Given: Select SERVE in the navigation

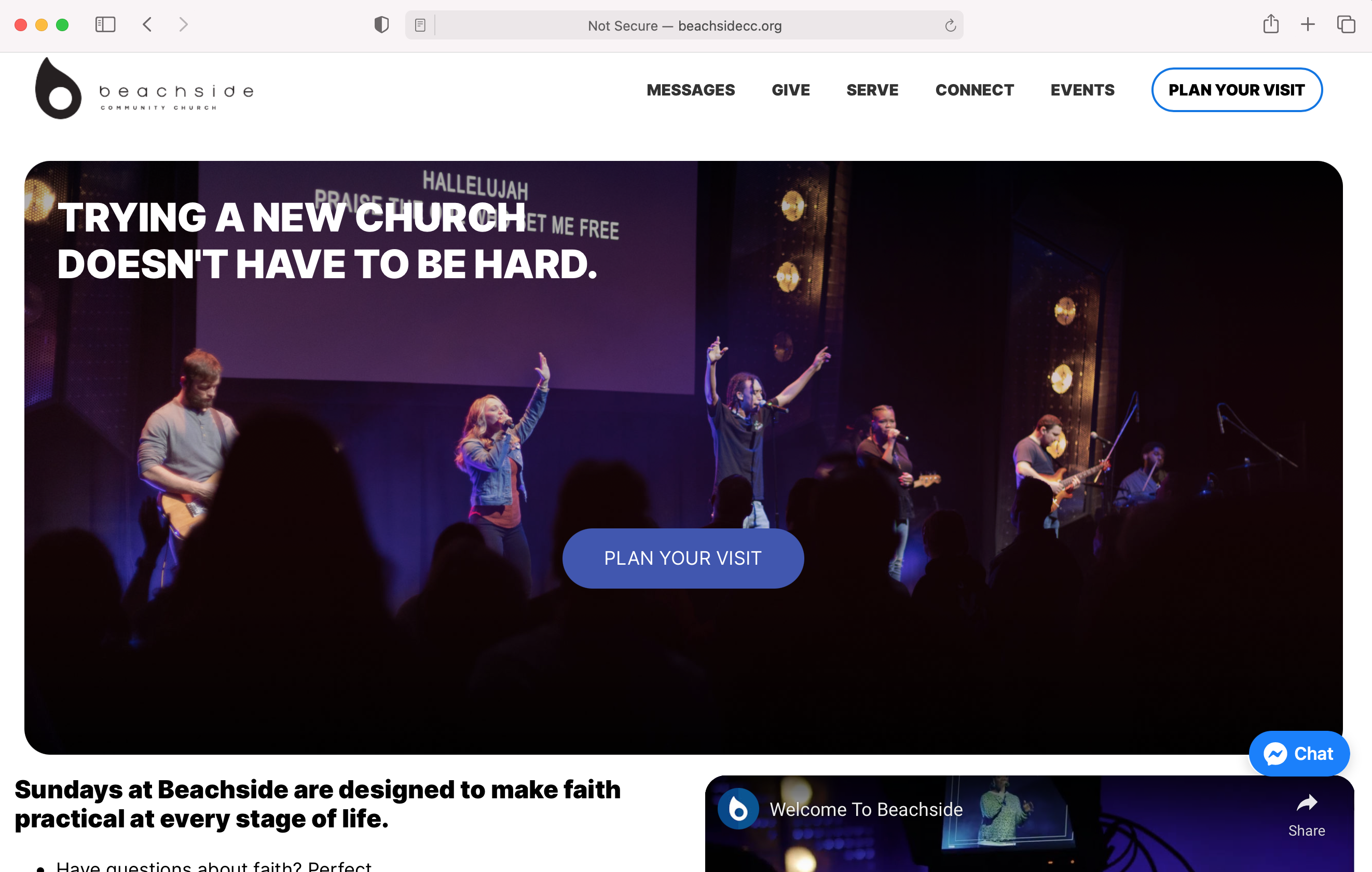Looking at the screenshot, I should tap(872, 90).
